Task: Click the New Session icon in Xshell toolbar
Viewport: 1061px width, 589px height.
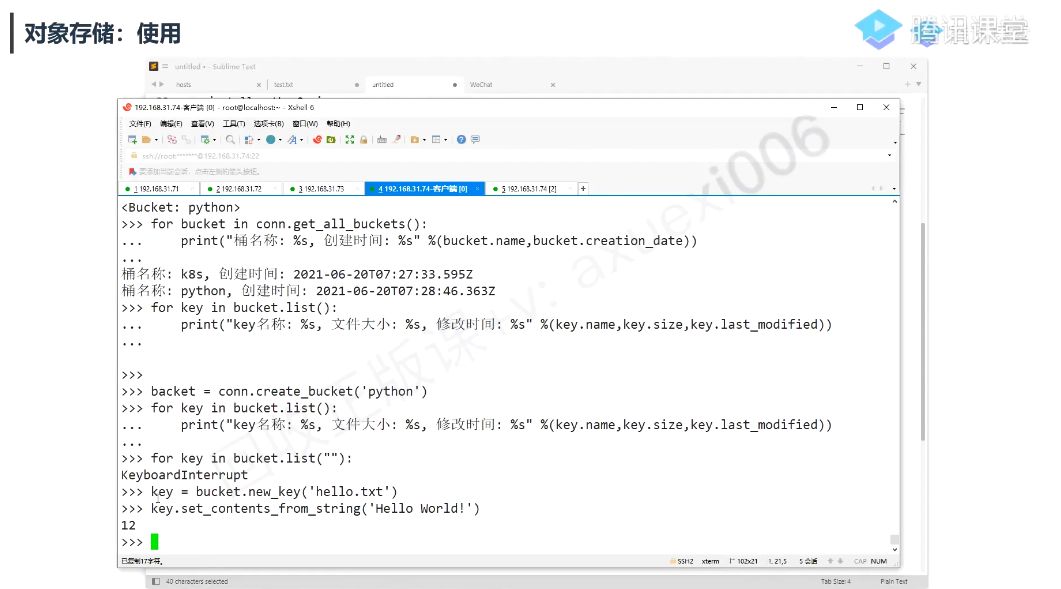Action: (133, 139)
